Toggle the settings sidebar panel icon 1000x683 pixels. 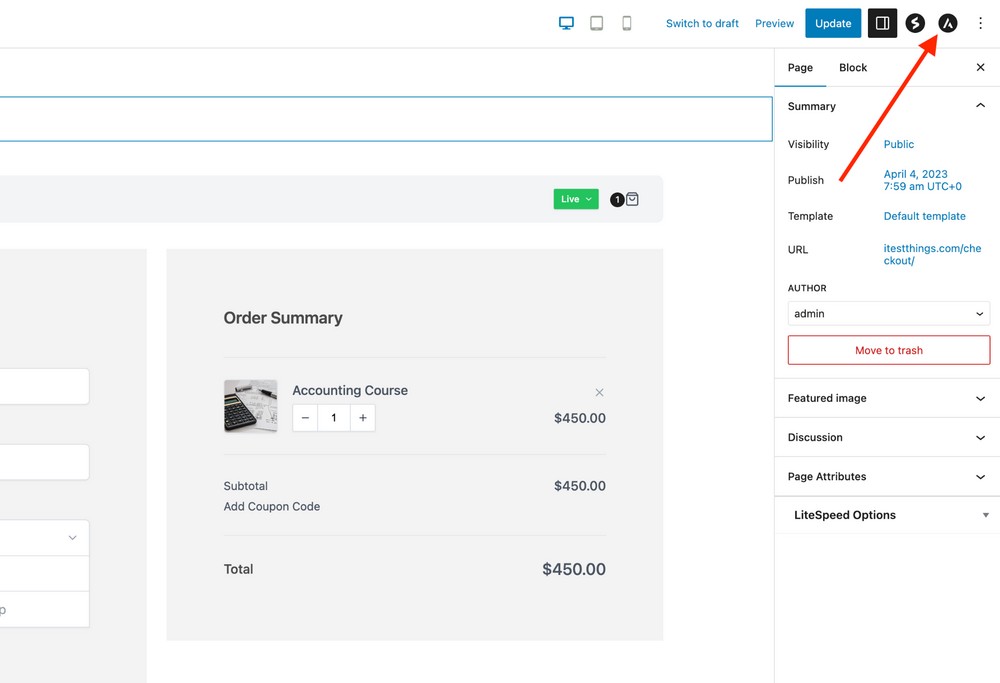click(882, 23)
